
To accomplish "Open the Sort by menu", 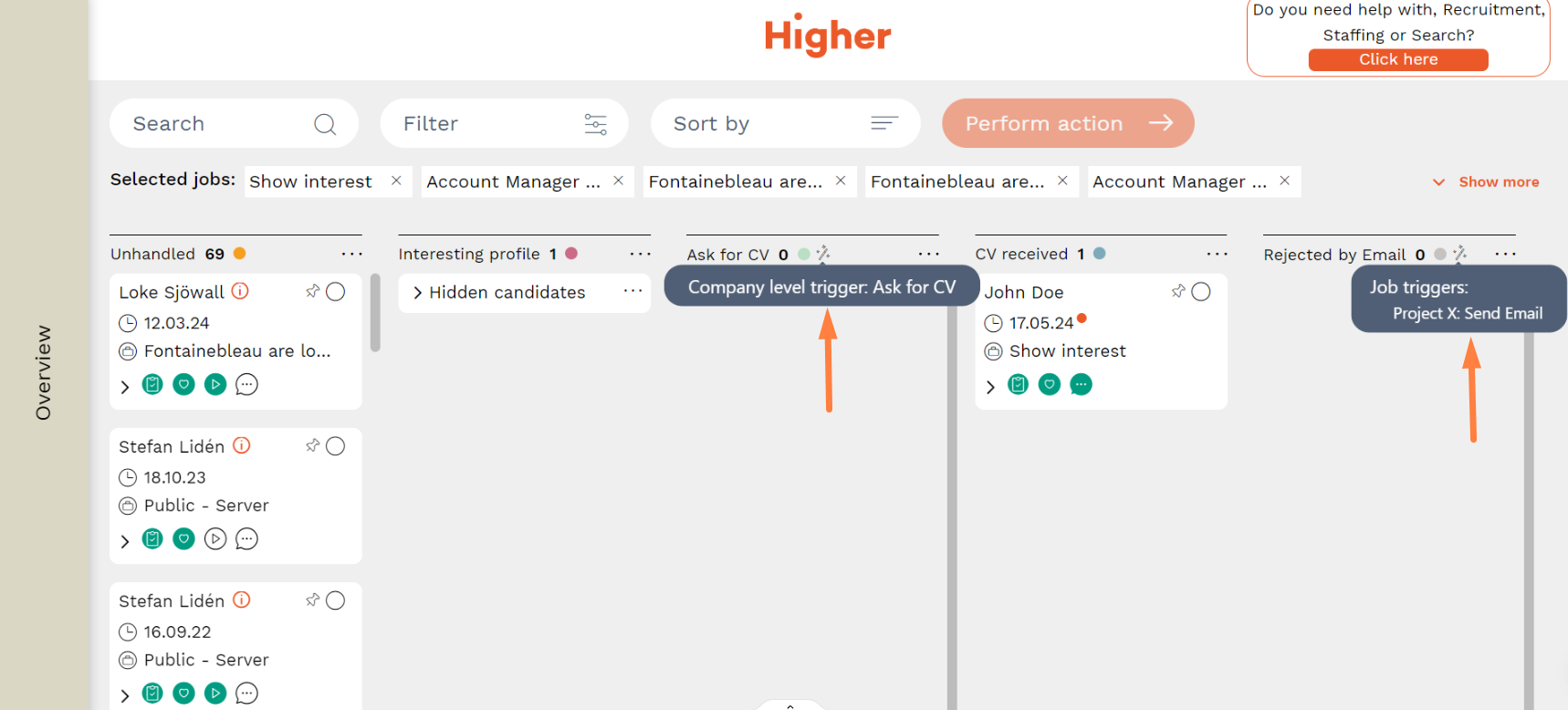I will tap(785, 123).
